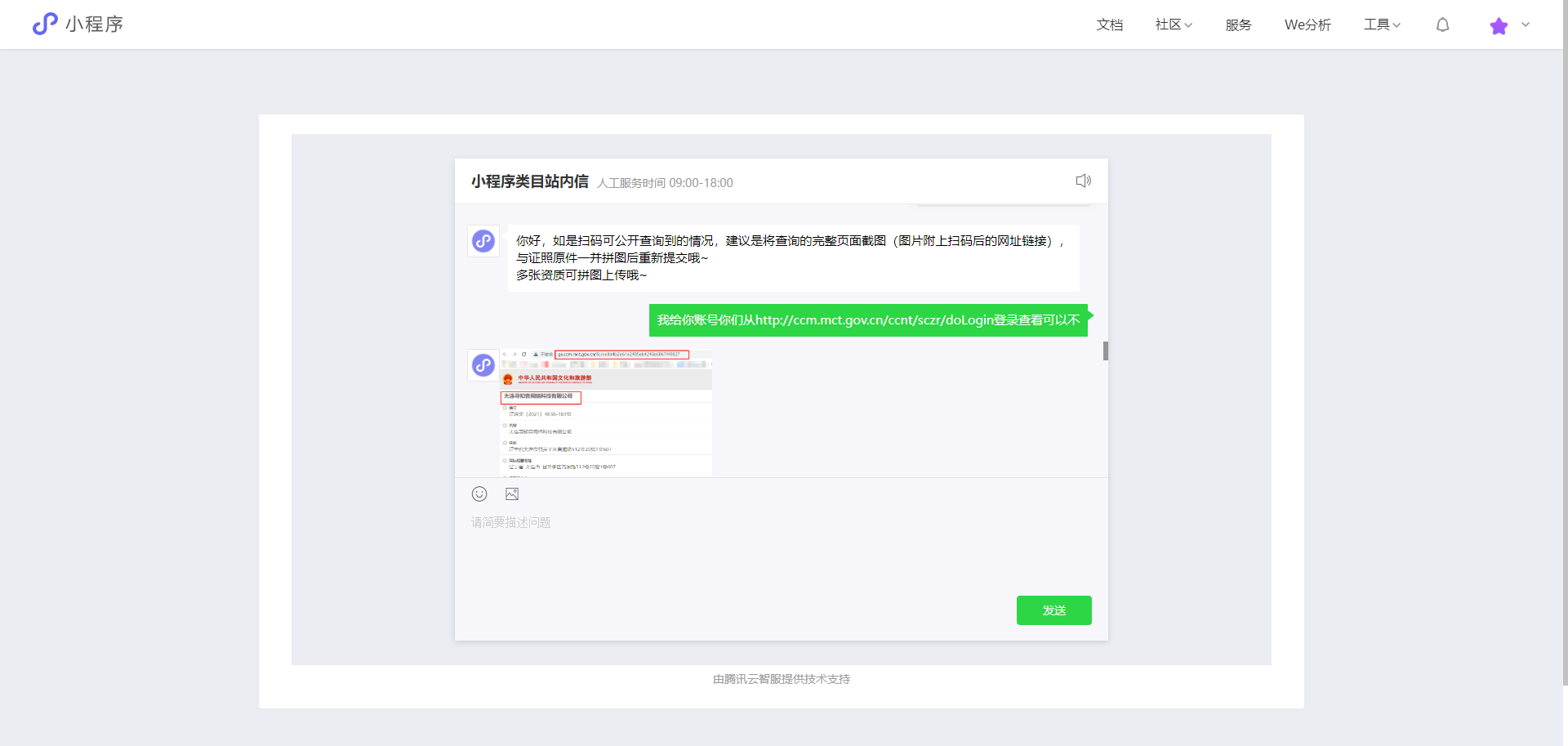Click the 小程序类目站内信 chat title
The width and height of the screenshot is (1568, 746).
click(x=529, y=181)
